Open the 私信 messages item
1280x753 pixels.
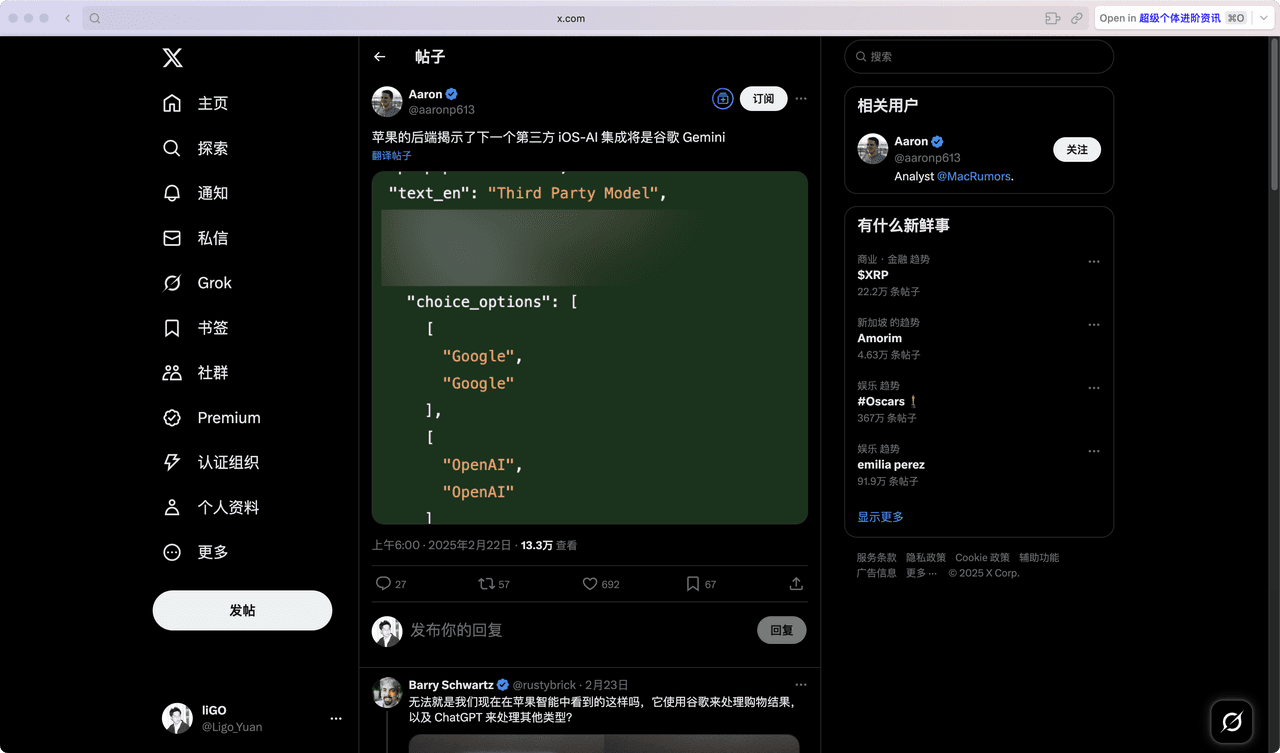(x=196, y=238)
